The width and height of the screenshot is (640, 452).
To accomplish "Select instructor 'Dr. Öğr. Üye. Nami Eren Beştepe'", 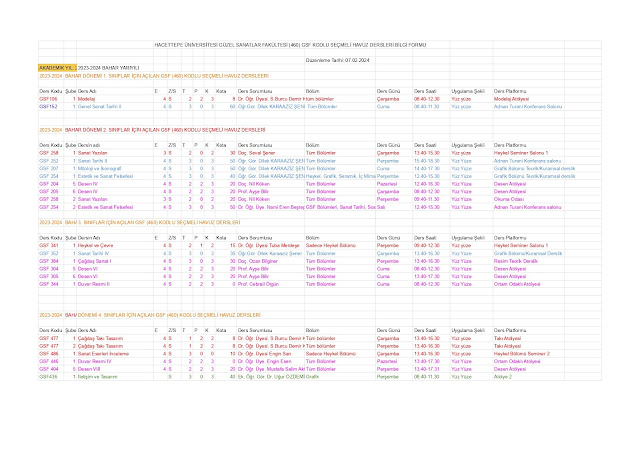I will tap(271, 207).
